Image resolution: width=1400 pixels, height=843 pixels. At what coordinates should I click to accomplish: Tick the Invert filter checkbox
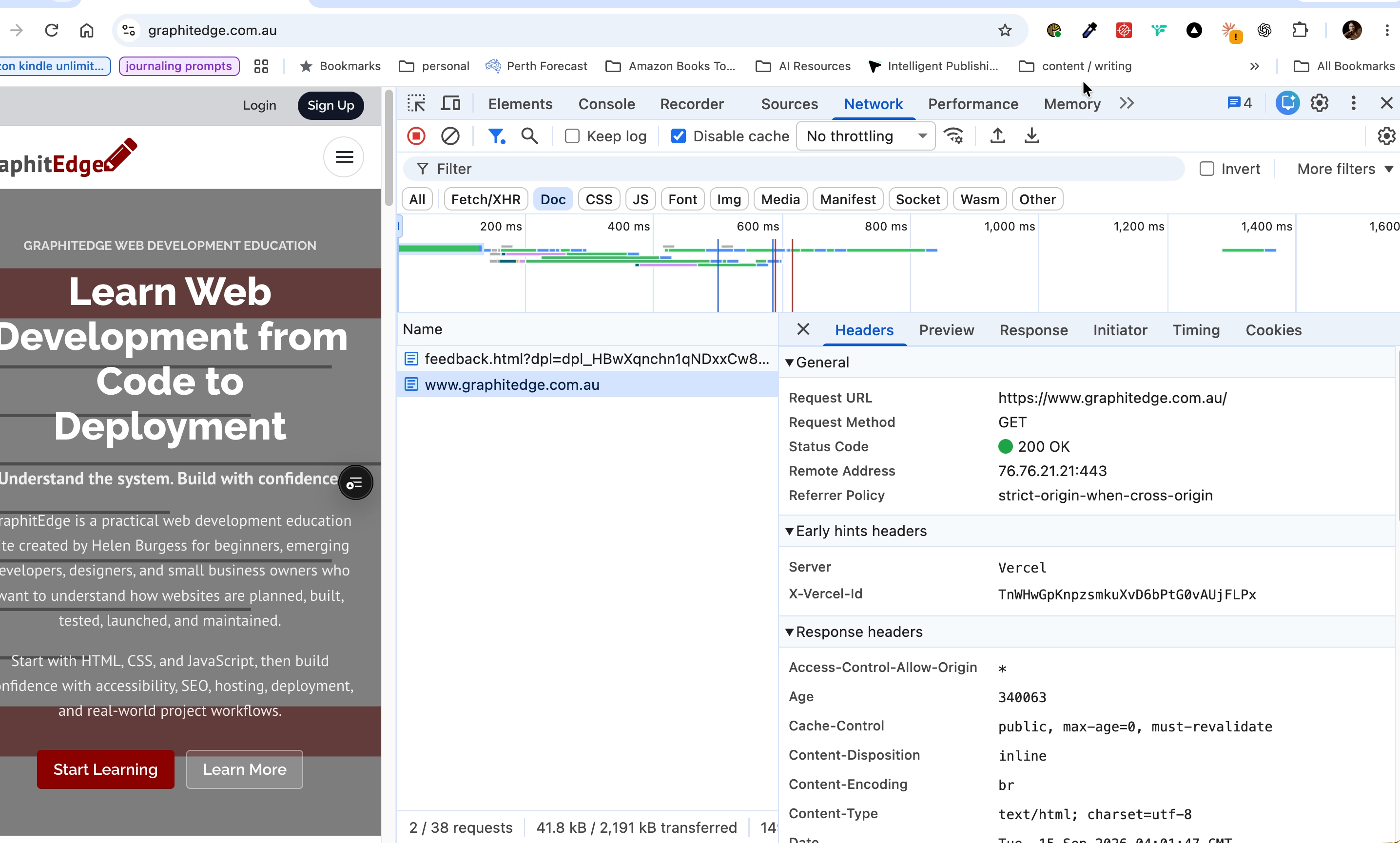pos(1207,169)
